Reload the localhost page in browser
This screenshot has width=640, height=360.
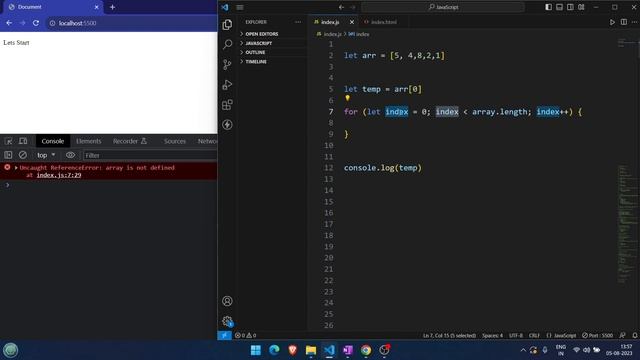click(x=36, y=23)
